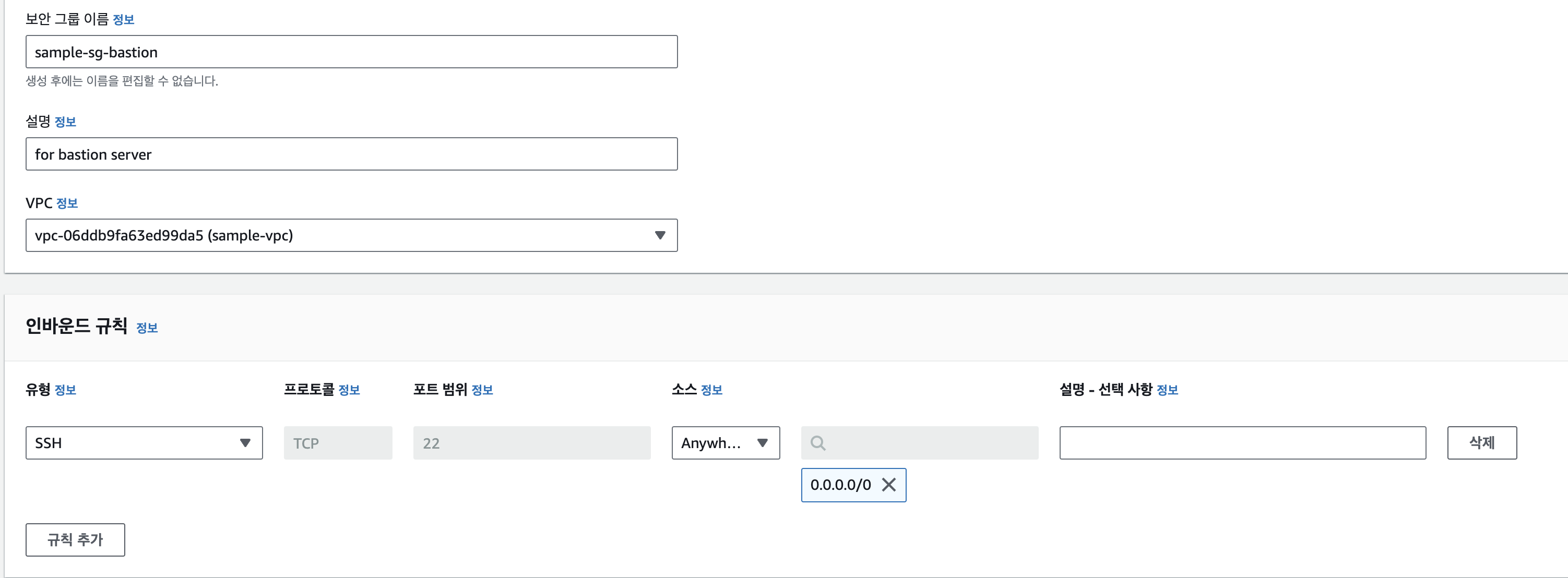This screenshot has width=1568, height=578.
Task: Click the source CIDR search icon field
Action: (919, 443)
